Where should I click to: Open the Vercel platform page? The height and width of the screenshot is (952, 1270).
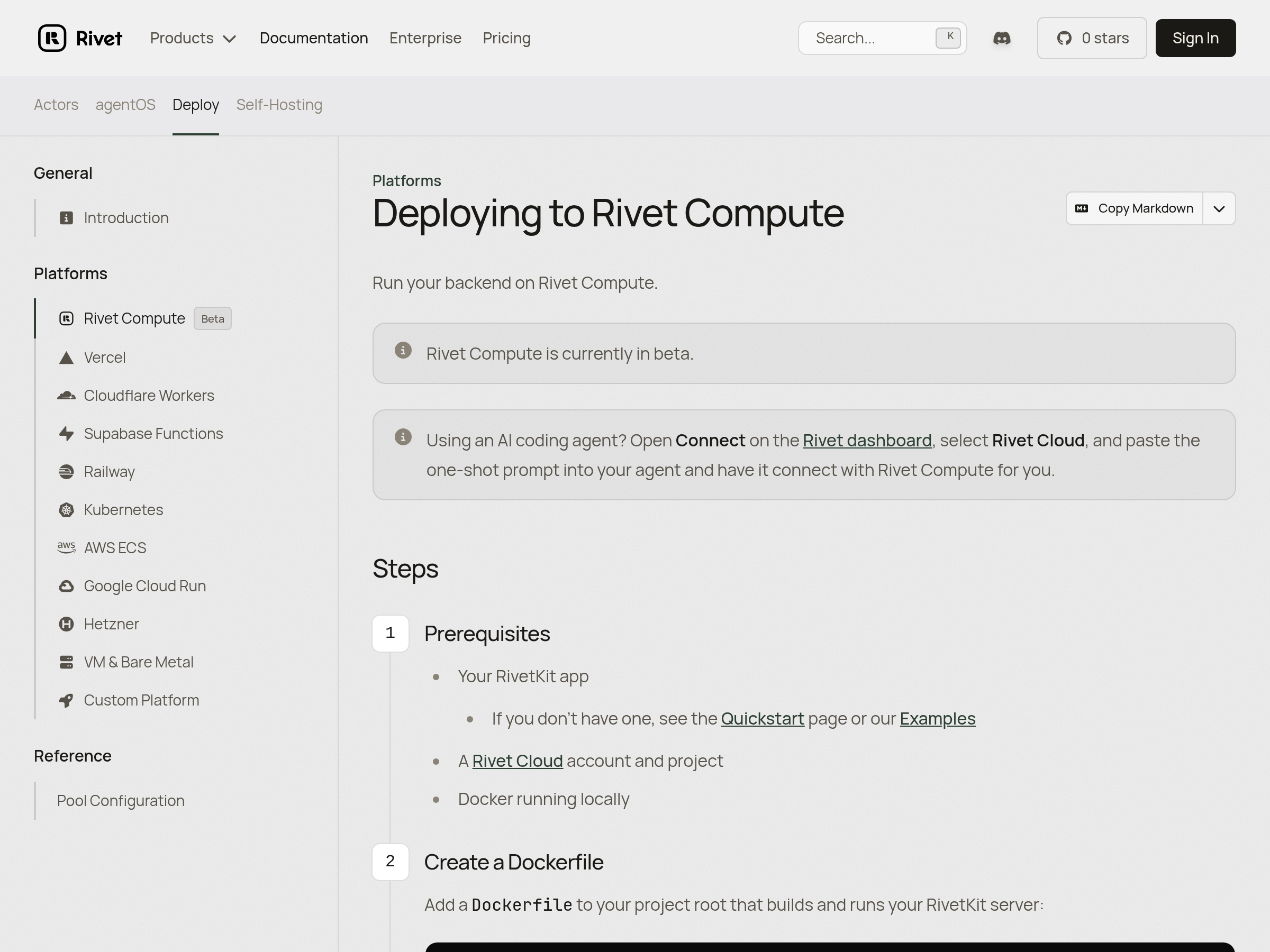[104, 358]
